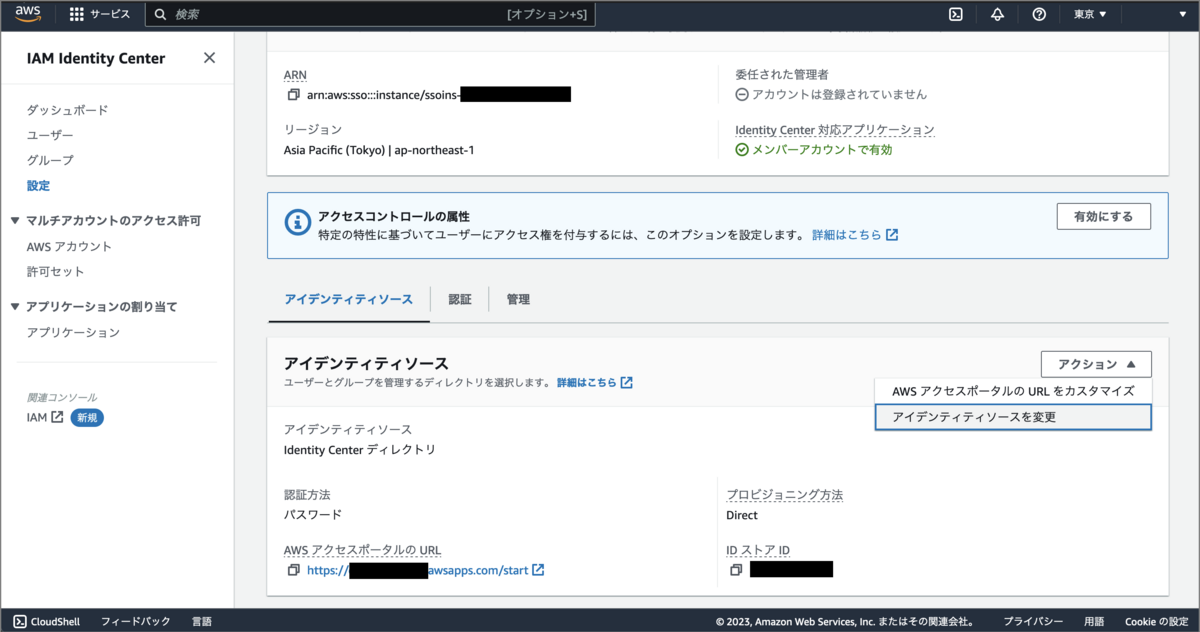
Task: Open the AWS home logo
Action: [x=27, y=14]
